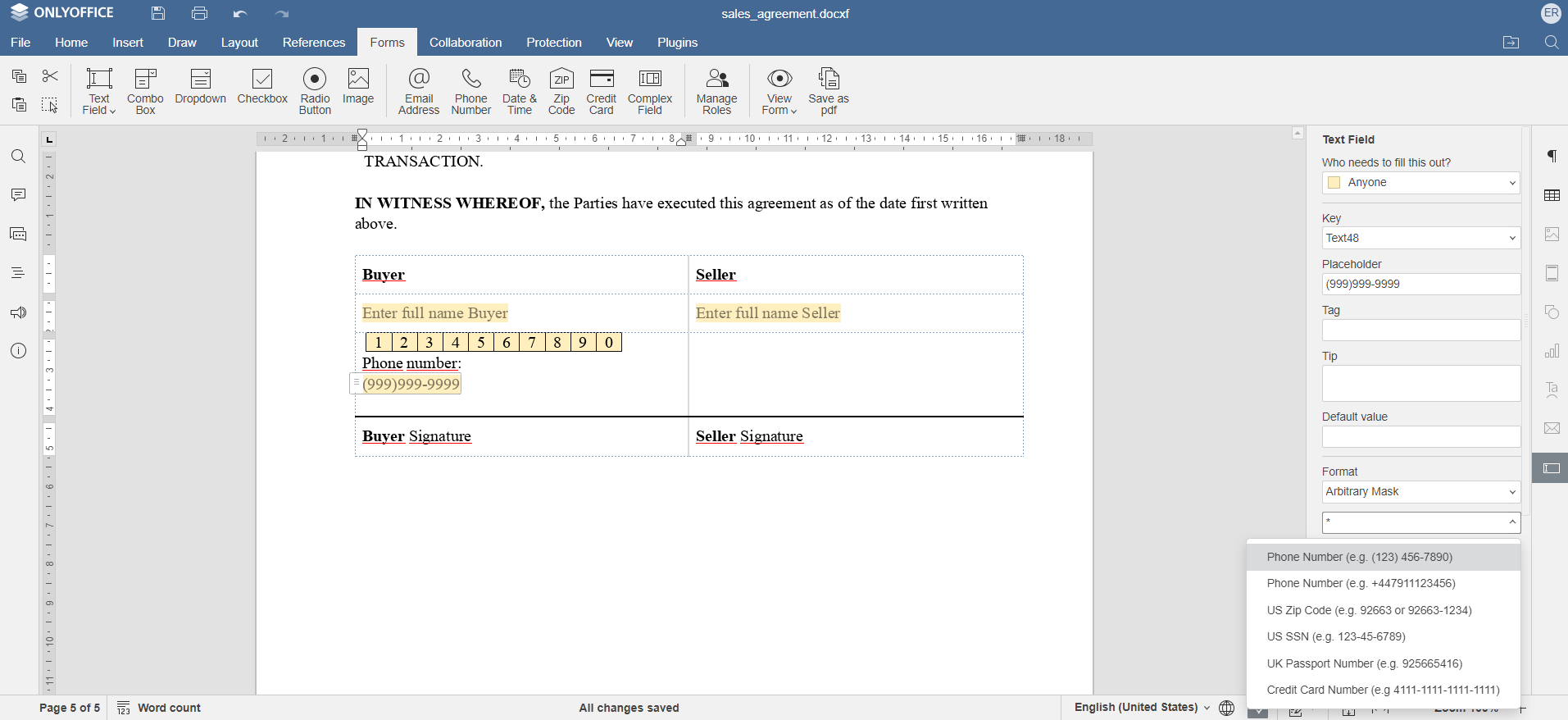The width and height of the screenshot is (1568, 720).
Task: Click Save as pdf icon
Action: coord(828,91)
